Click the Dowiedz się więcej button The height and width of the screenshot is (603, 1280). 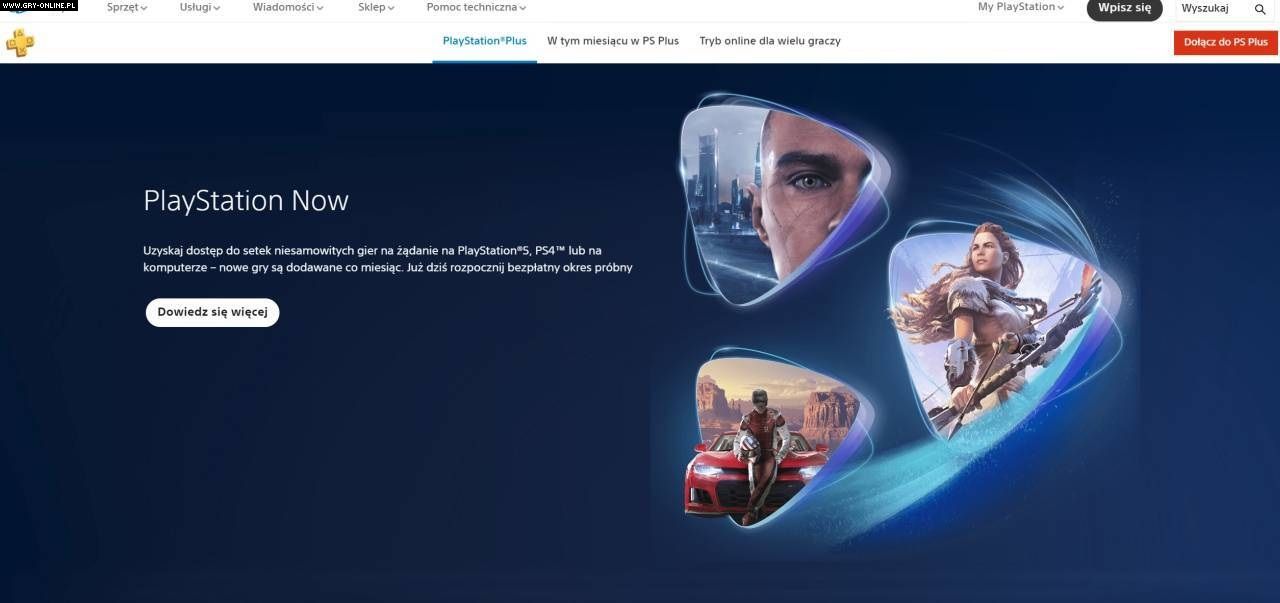(212, 312)
